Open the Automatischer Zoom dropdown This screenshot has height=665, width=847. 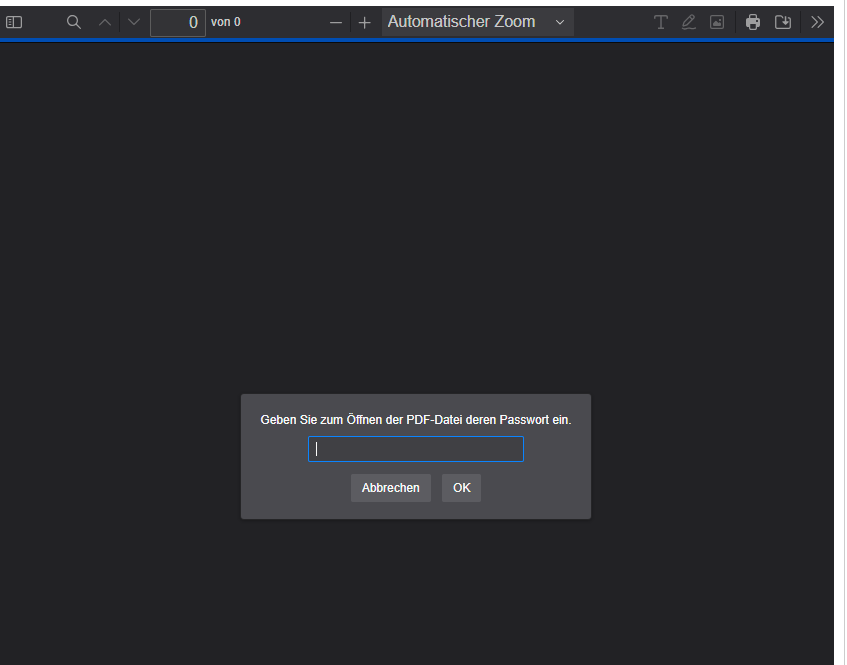pyautogui.click(x=478, y=22)
